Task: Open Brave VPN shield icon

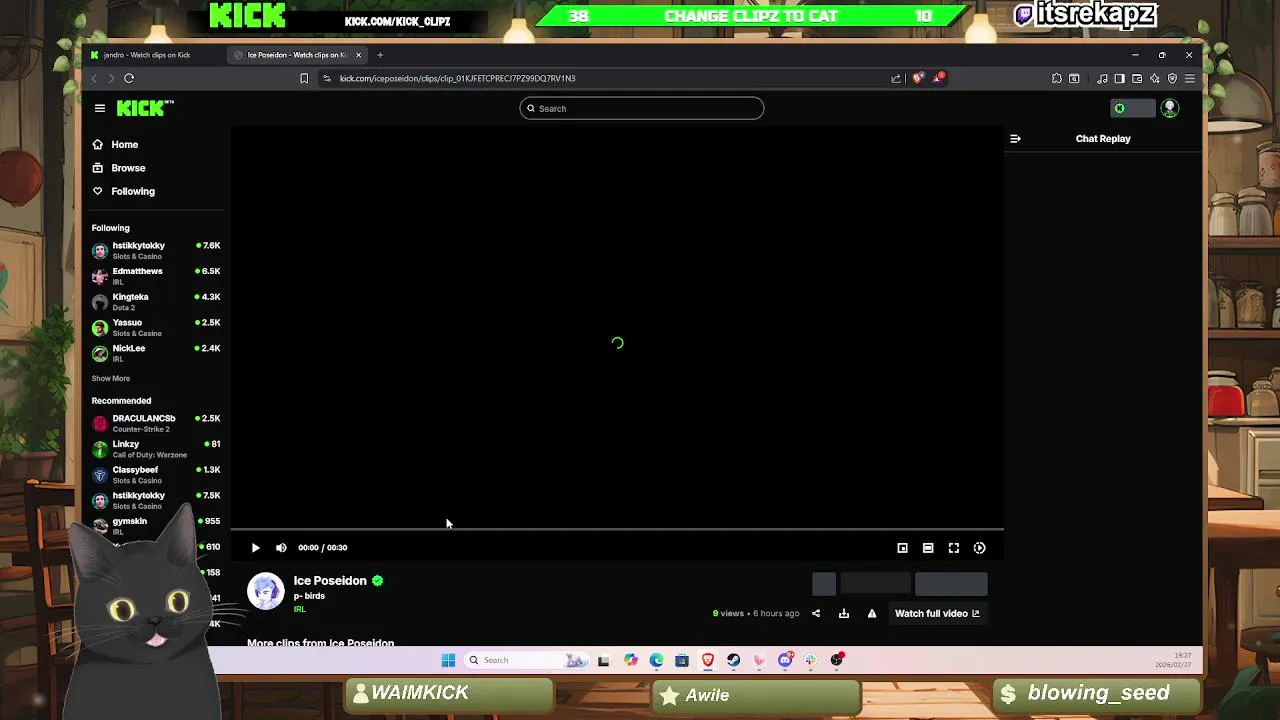Action: pyautogui.click(x=1172, y=78)
